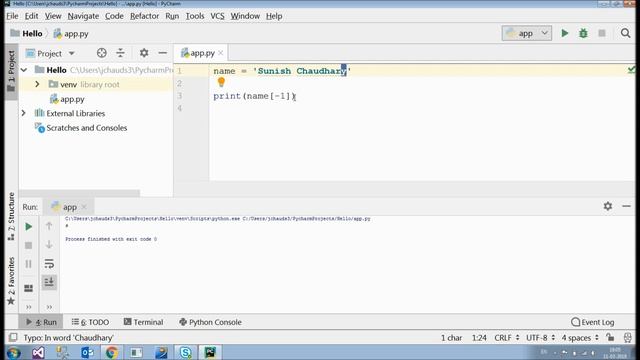Minimize the Run tool window
Viewport: 640px width, 360px height.
point(626,206)
